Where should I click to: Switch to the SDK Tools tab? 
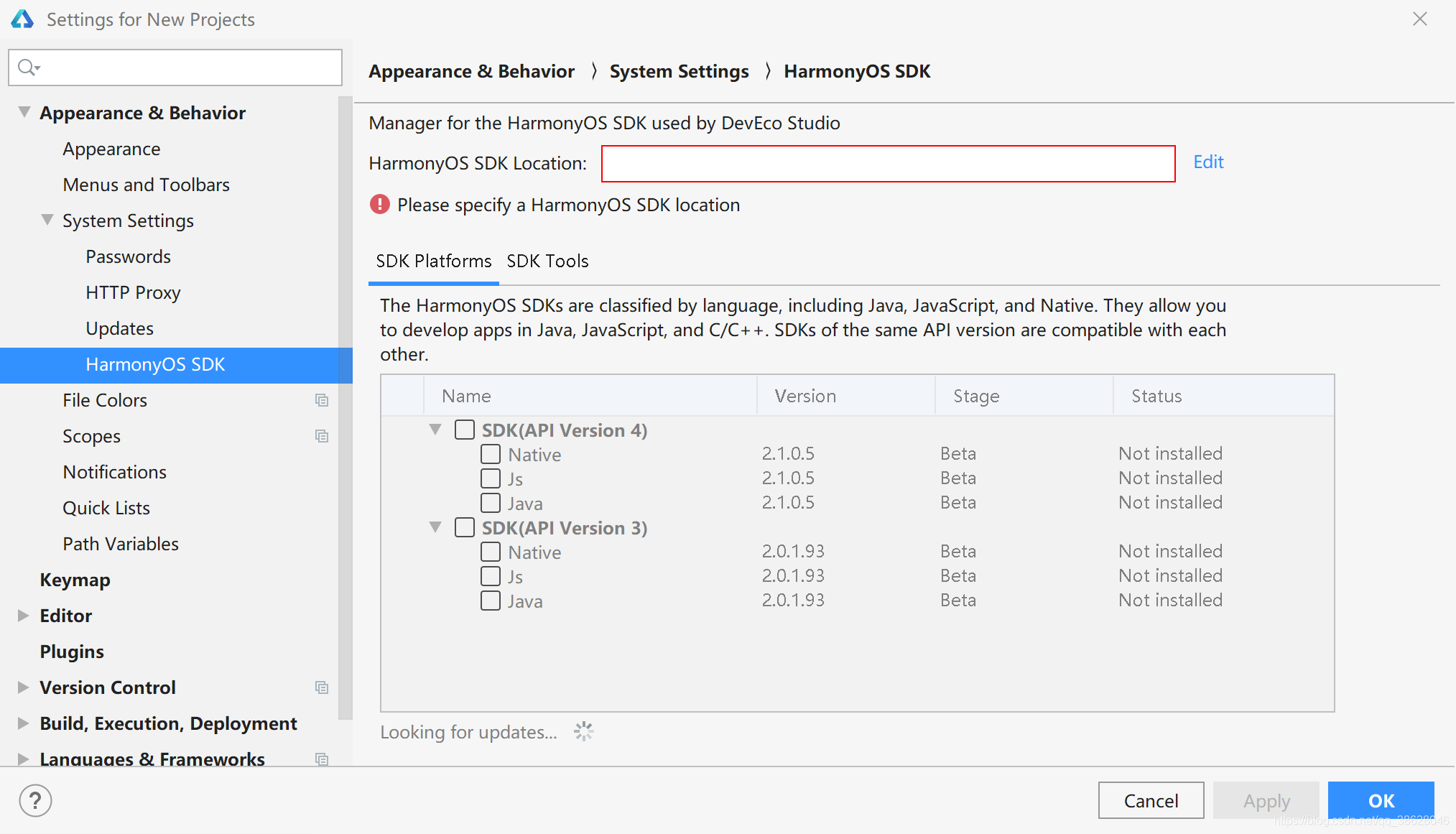pyautogui.click(x=547, y=261)
